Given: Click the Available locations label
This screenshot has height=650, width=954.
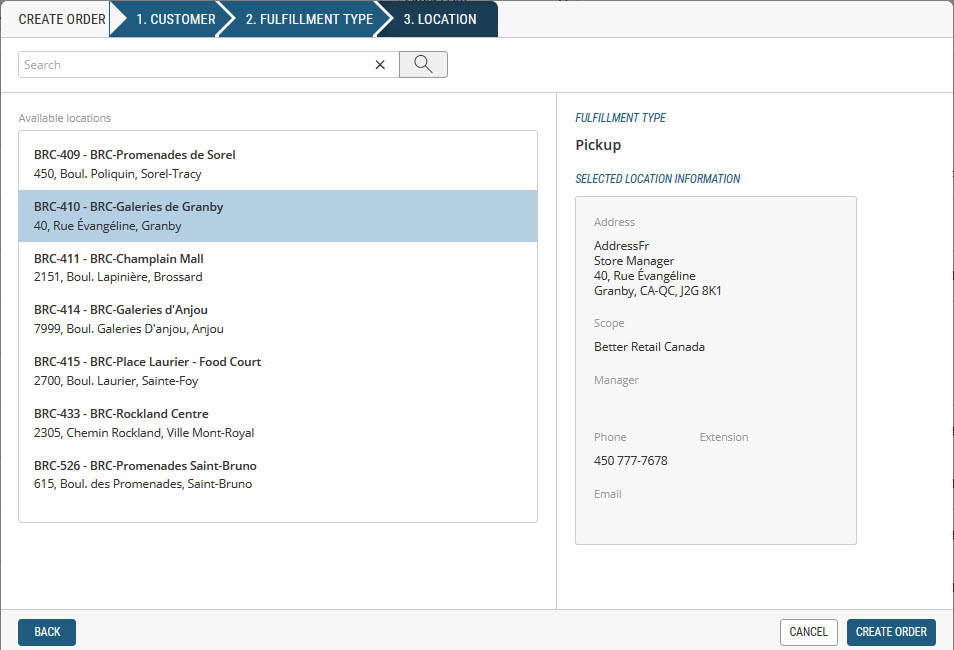Looking at the screenshot, I should (64, 118).
